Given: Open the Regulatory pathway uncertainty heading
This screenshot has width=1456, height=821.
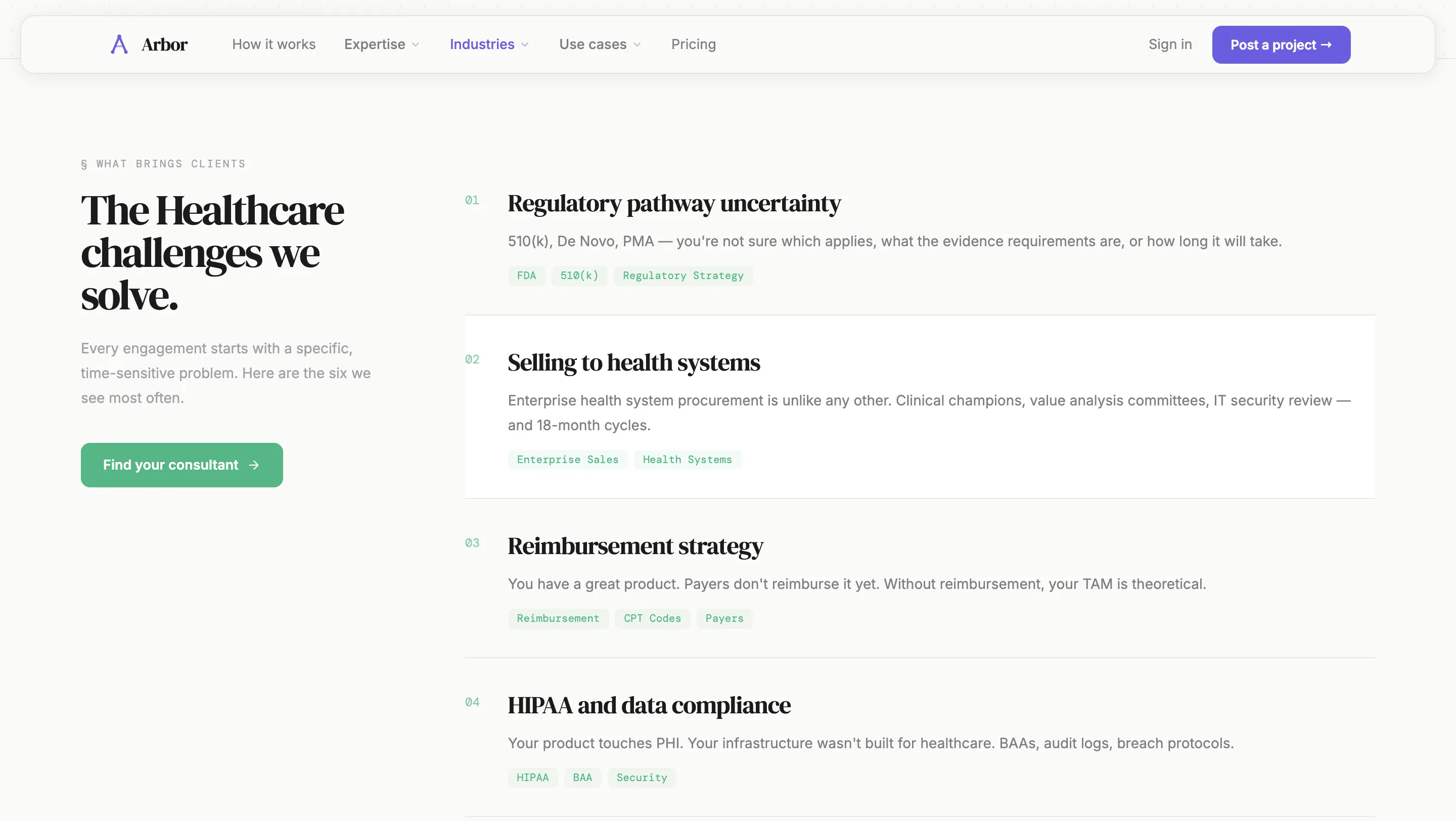Looking at the screenshot, I should (674, 203).
